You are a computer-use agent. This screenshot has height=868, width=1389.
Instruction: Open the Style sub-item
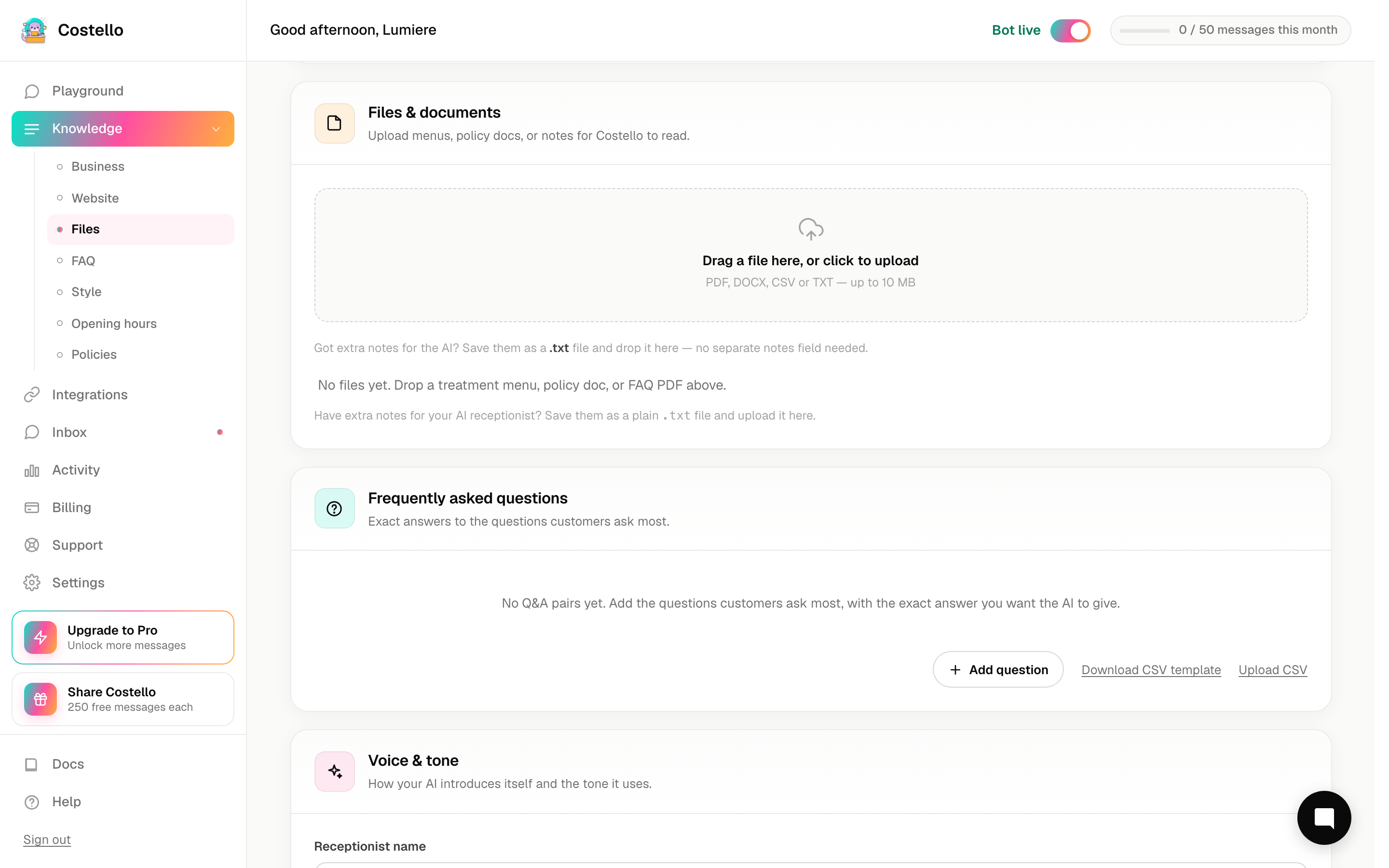click(x=141, y=292)
